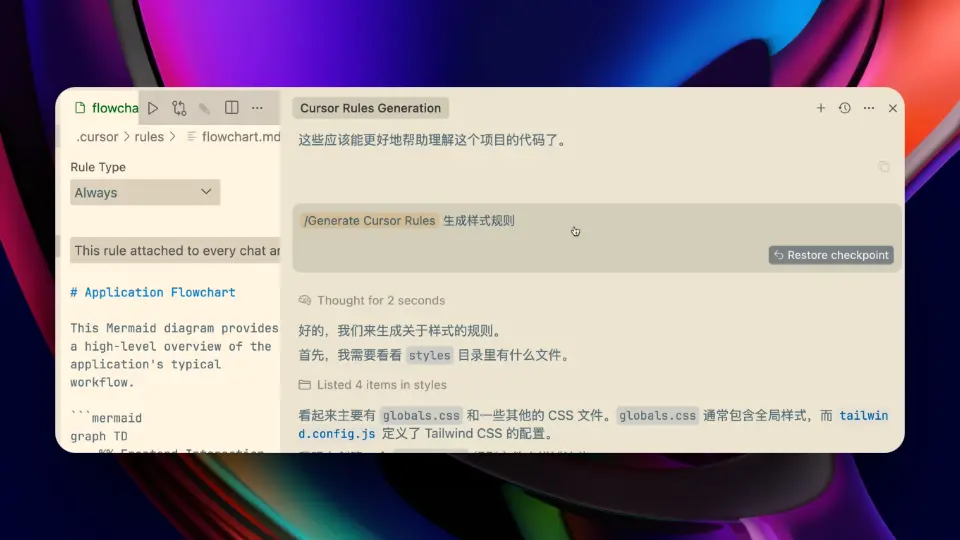Show chat history clock icon
Screen dimensions: 960x540
tap(845, 108)
